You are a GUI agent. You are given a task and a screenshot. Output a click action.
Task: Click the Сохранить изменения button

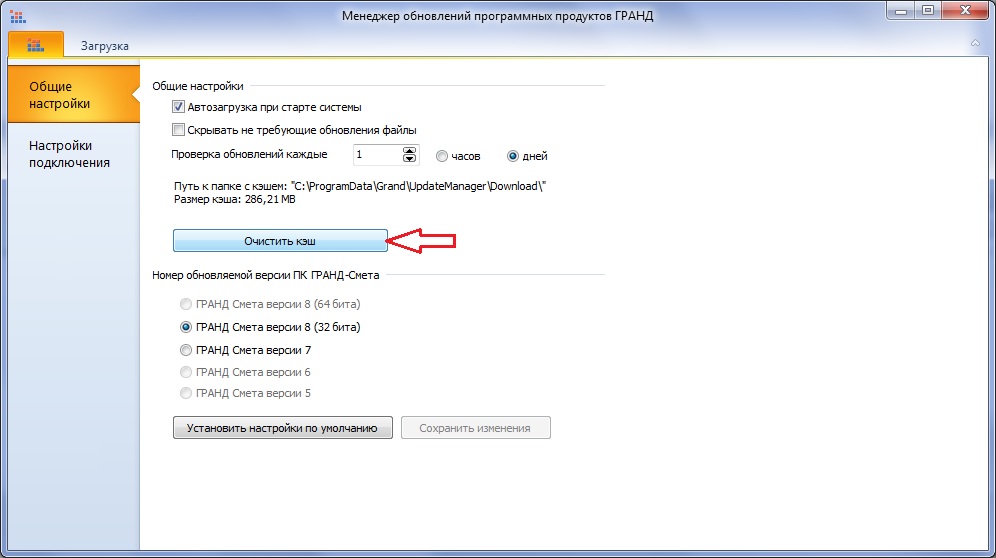pyautogui.click(x=475, y=428)
